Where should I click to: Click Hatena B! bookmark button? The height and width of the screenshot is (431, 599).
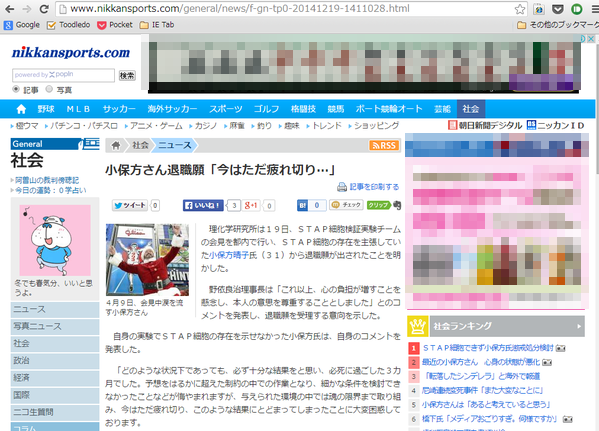(x=303, y=206)
